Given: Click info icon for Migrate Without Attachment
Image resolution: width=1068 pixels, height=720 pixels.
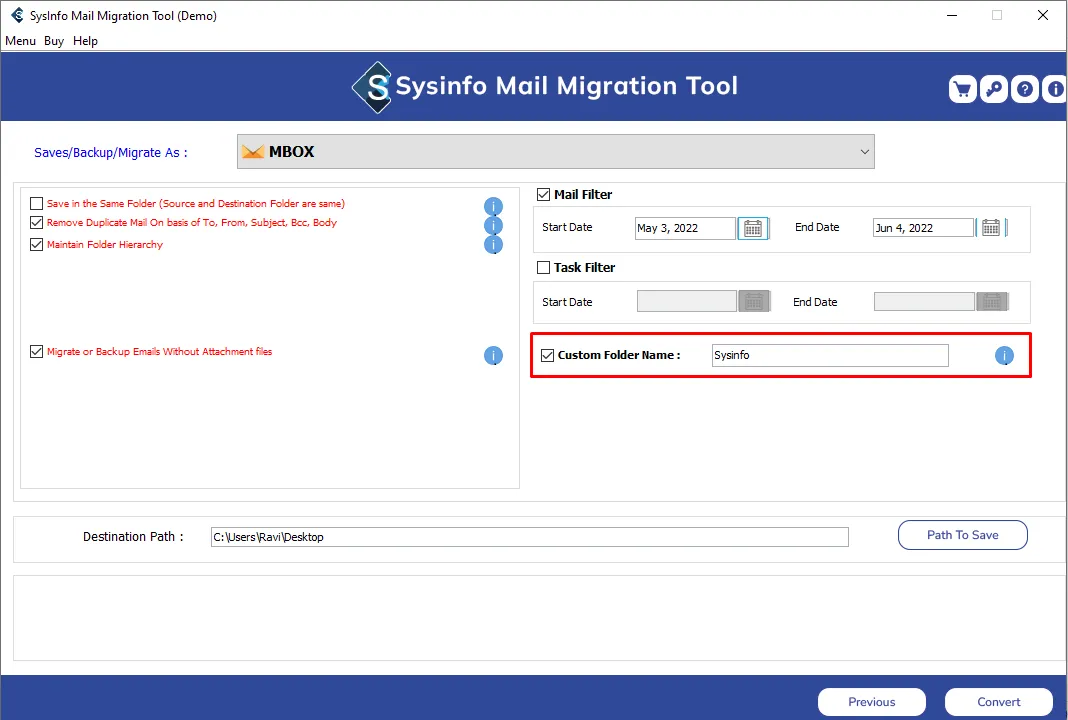Looking at the screenshot, I should click(493, 355).
